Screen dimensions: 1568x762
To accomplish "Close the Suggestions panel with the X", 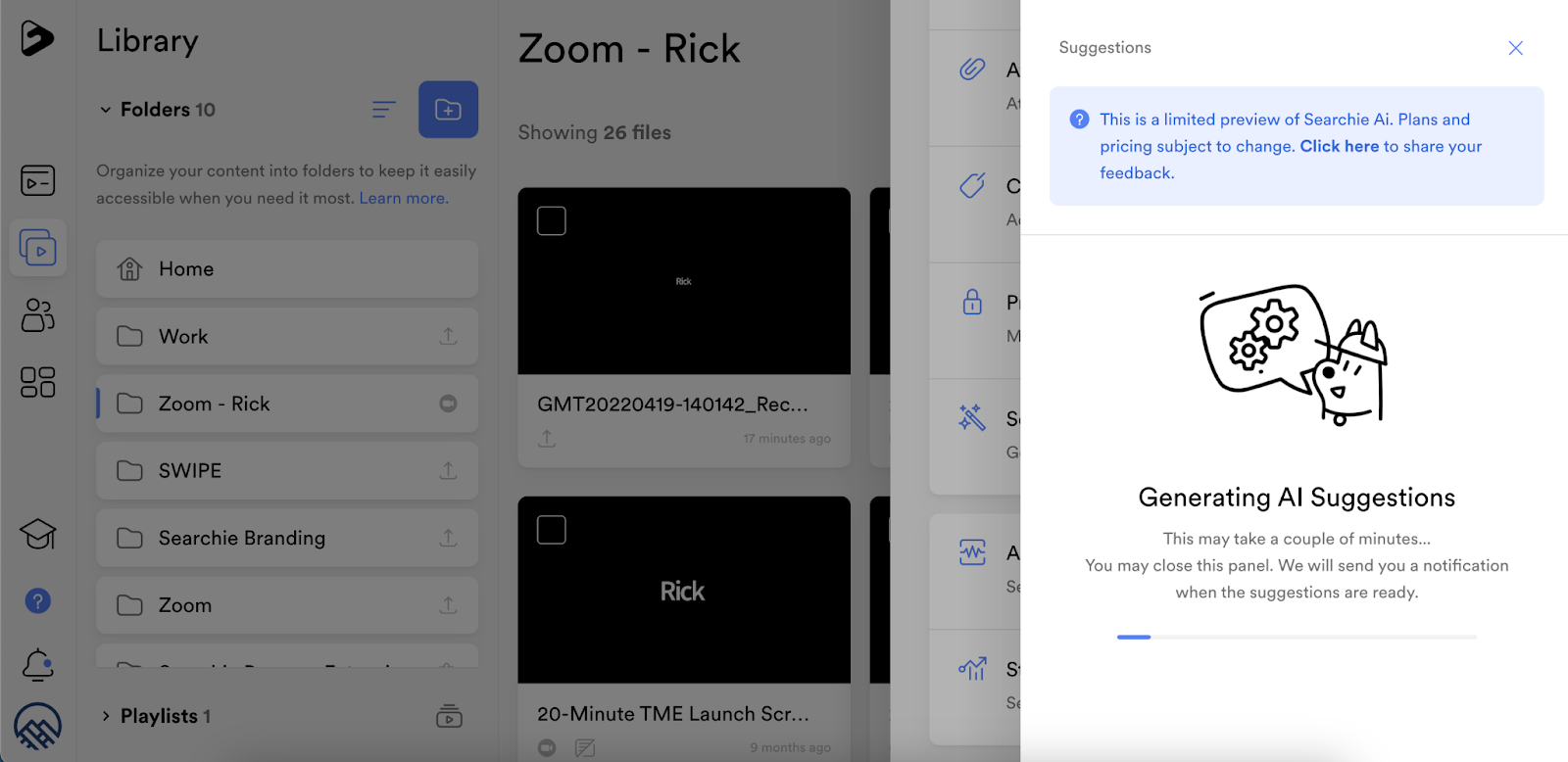I will pyautogui.click(x=1515, y=48).
